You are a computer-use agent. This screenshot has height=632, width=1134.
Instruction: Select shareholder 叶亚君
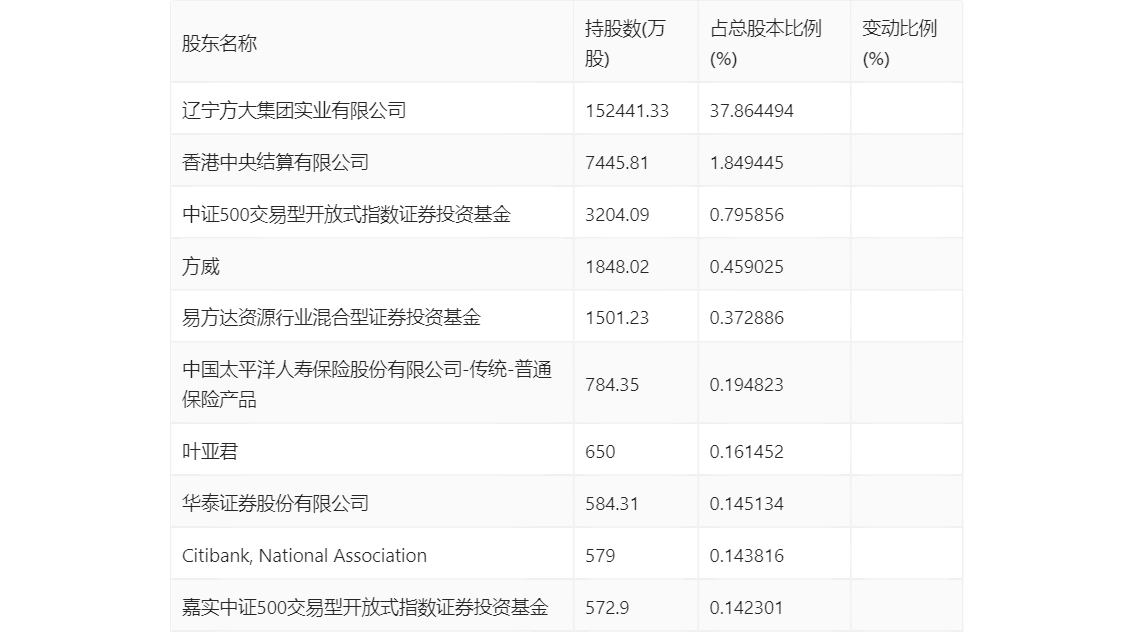210,452
